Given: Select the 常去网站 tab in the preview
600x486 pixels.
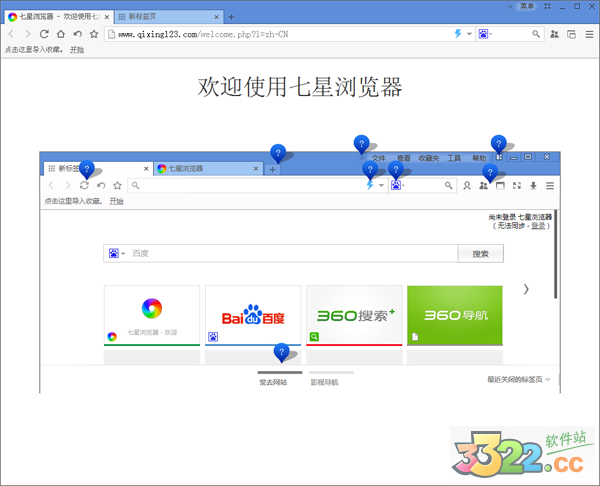Looking at the screenshot, I should (273, 382).
